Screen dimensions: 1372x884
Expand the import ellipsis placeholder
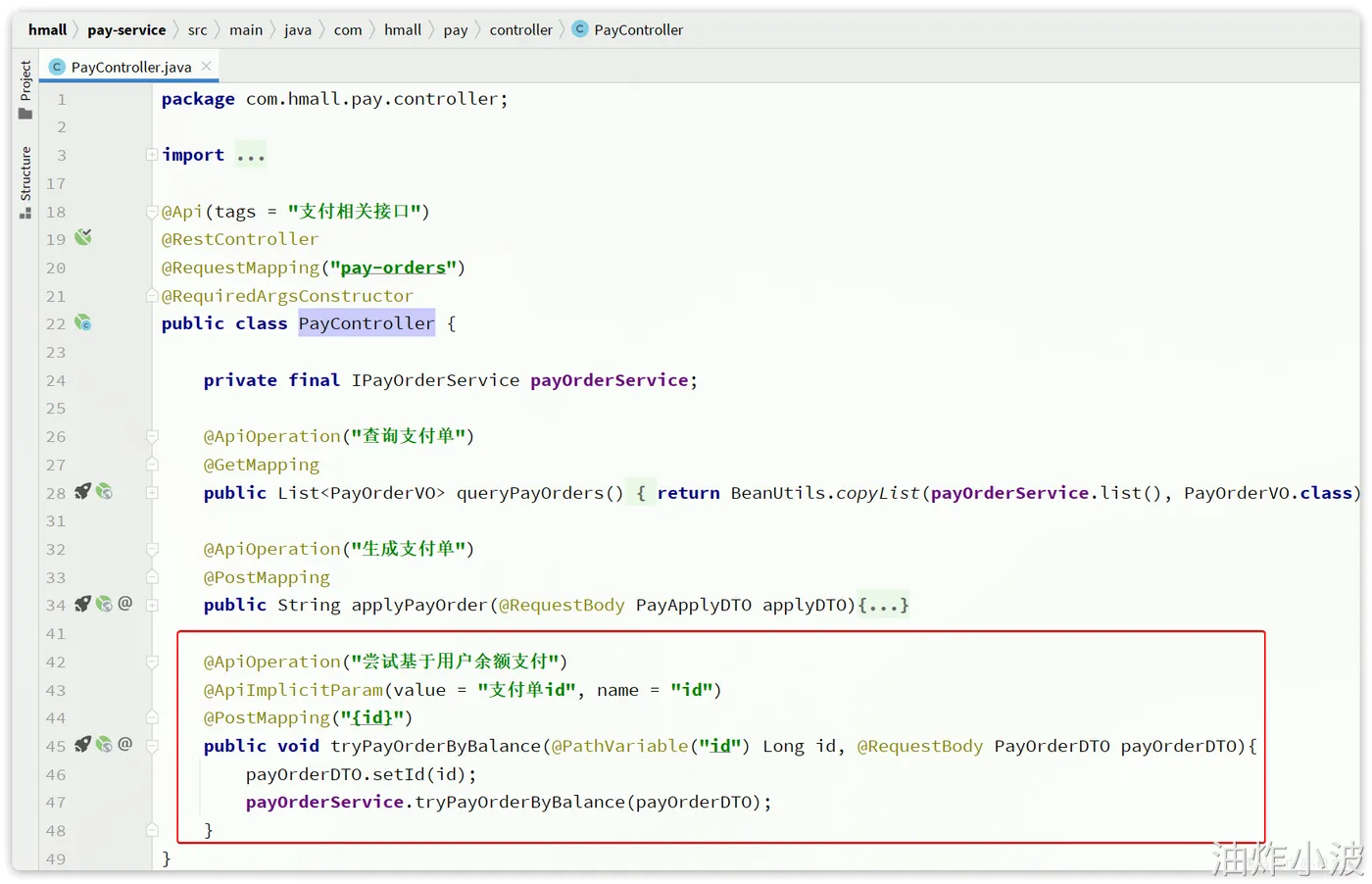pos(251,155)
